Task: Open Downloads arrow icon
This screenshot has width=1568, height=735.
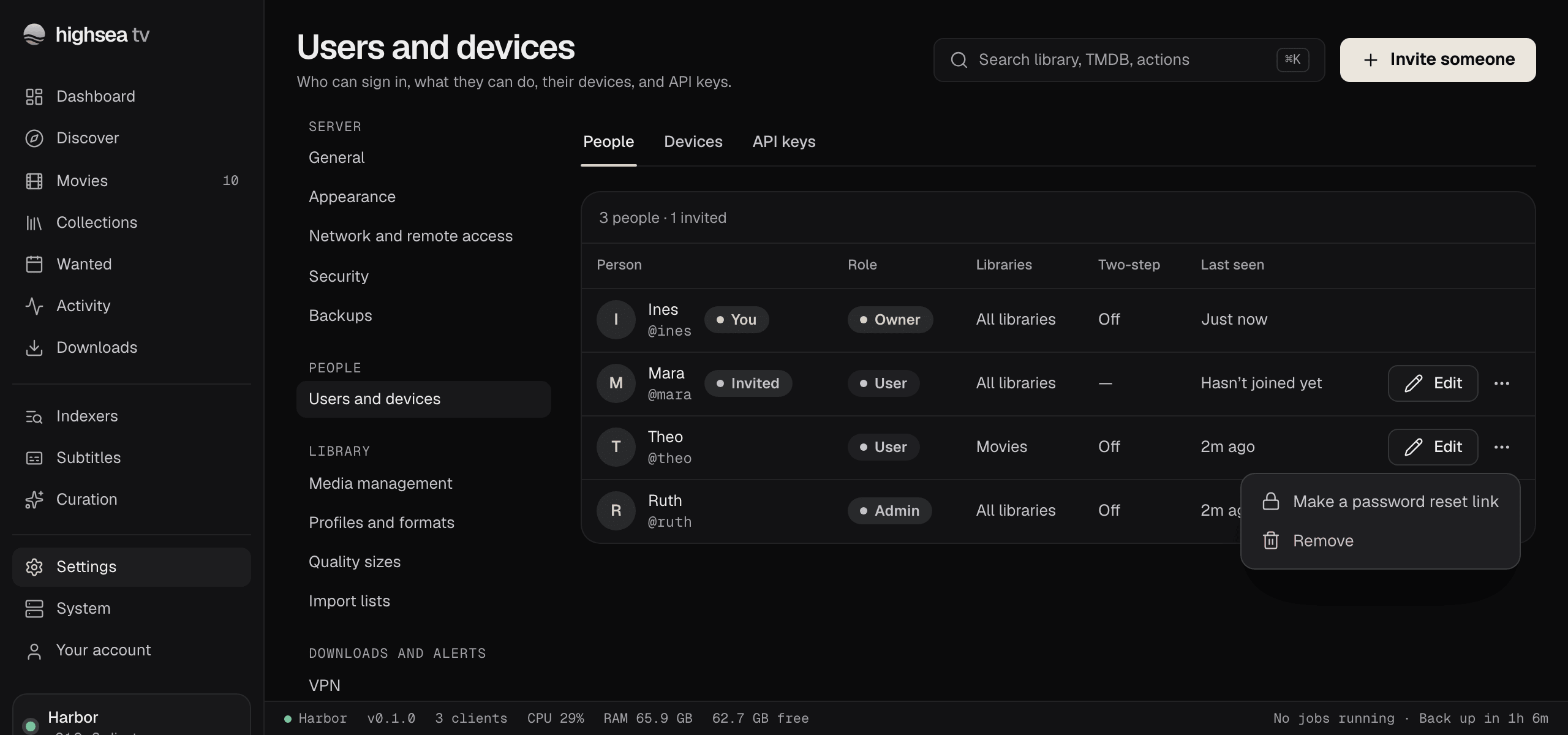Action: pyautogui.click(x=34, y=348)
